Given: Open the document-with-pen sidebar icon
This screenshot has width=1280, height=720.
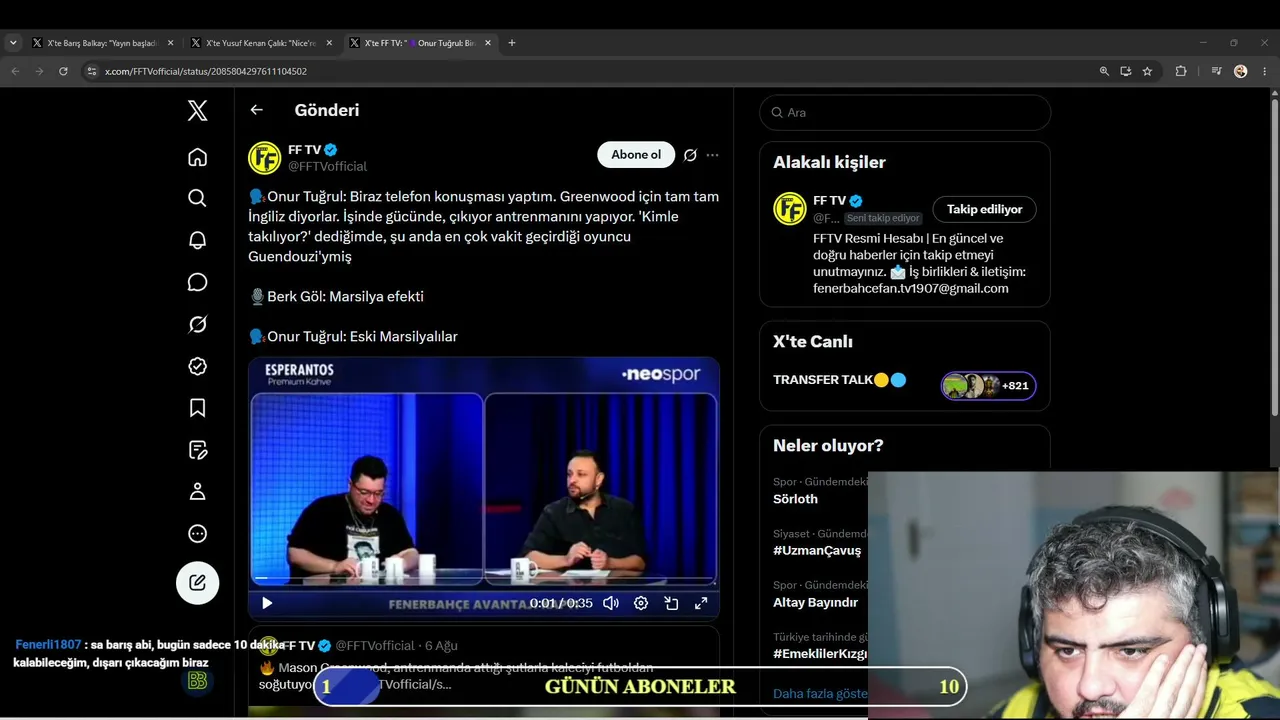Looking at the screenshot, I should coord(198,450).
